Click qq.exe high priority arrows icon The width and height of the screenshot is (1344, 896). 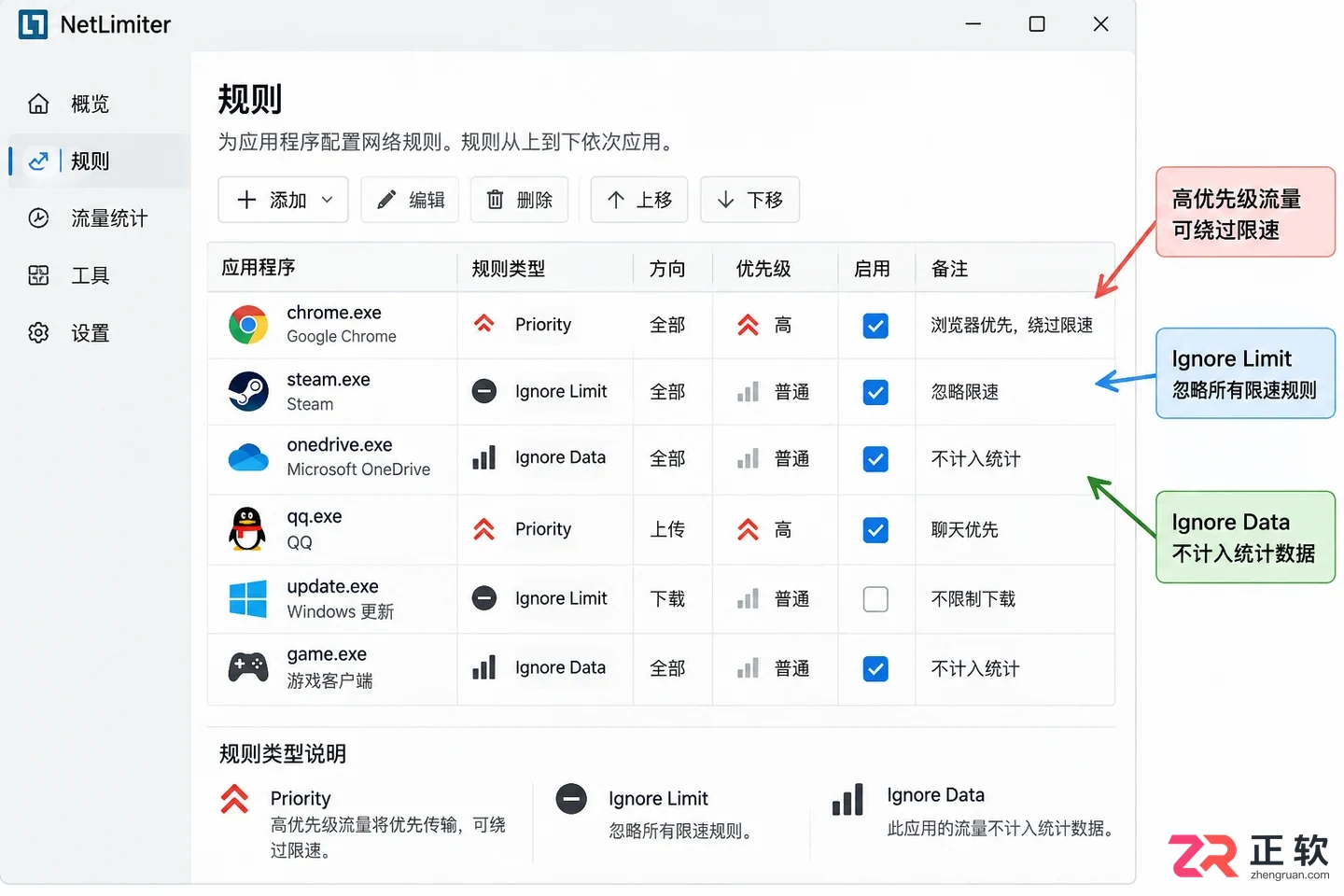click(x=749, y=530)
